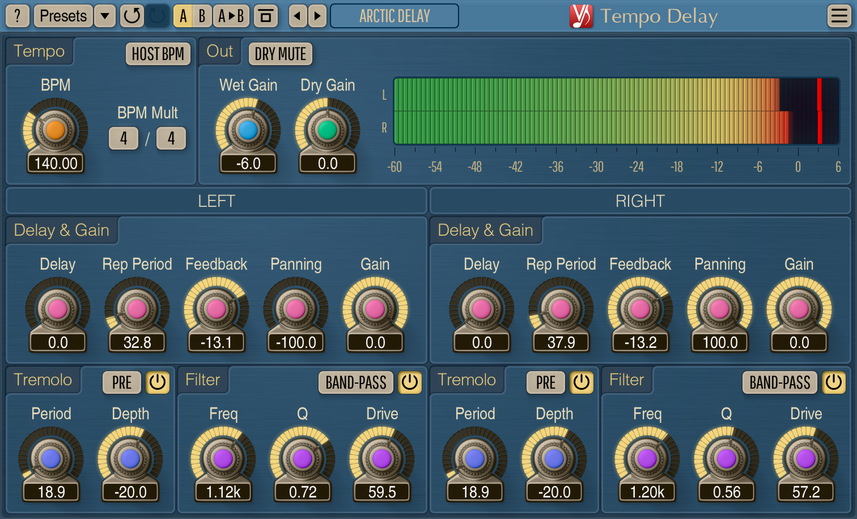Toggle the left Tremolo power button
857x519 pixels.
(x=158, y=382)
